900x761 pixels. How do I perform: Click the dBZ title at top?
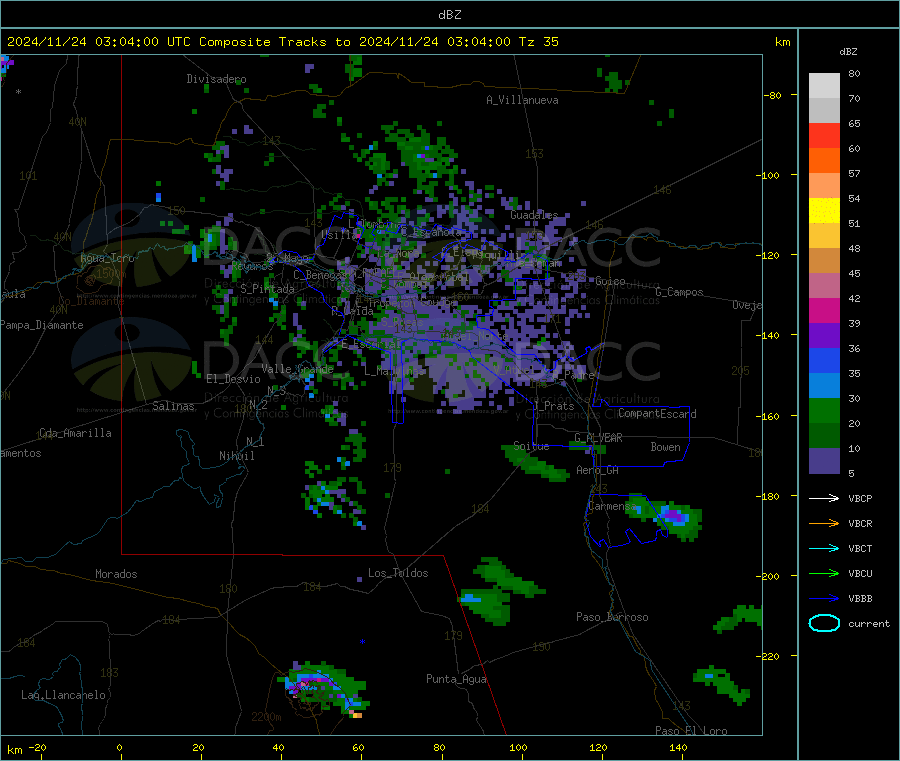[x=449, y=15]
